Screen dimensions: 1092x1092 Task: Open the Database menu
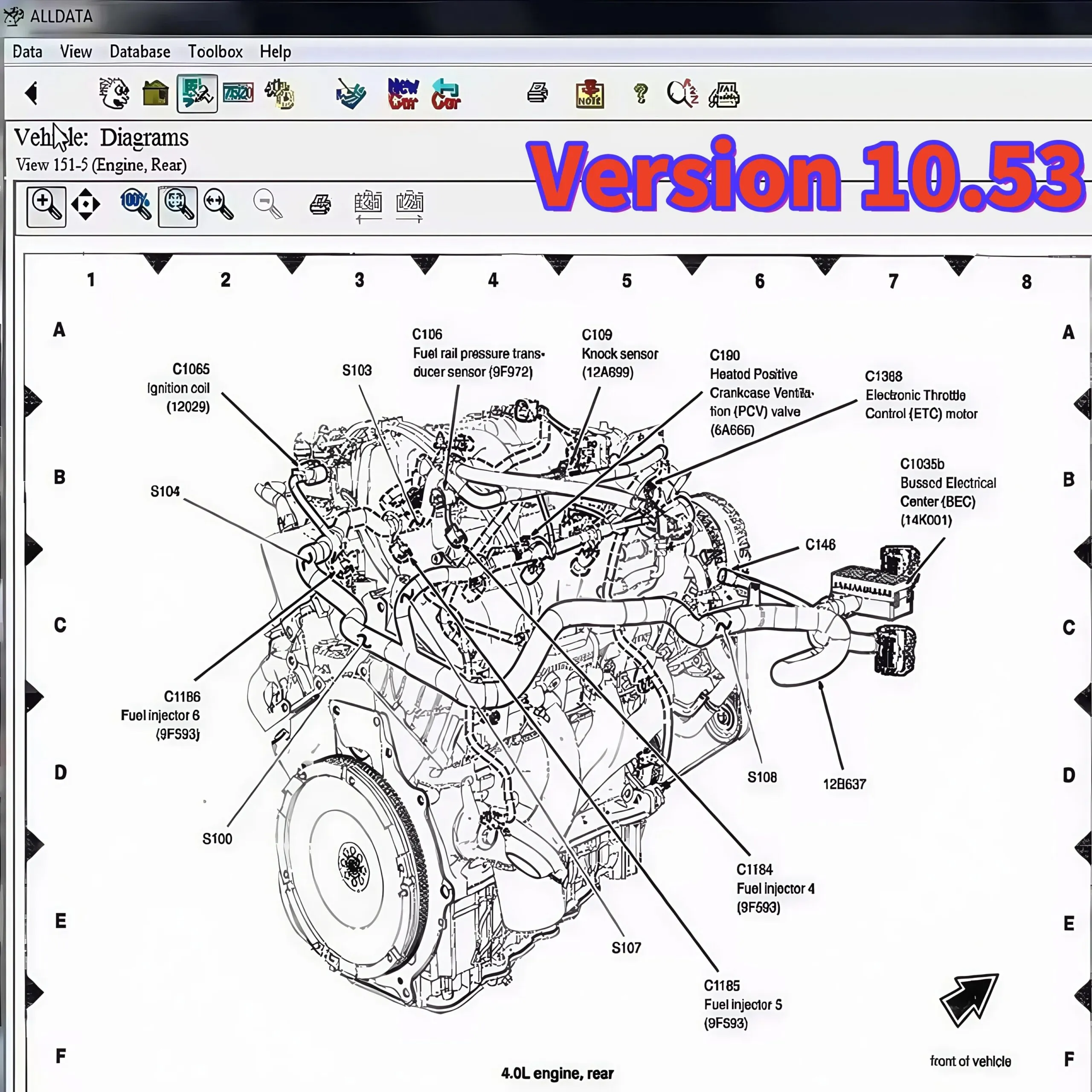tap(139, 52)
